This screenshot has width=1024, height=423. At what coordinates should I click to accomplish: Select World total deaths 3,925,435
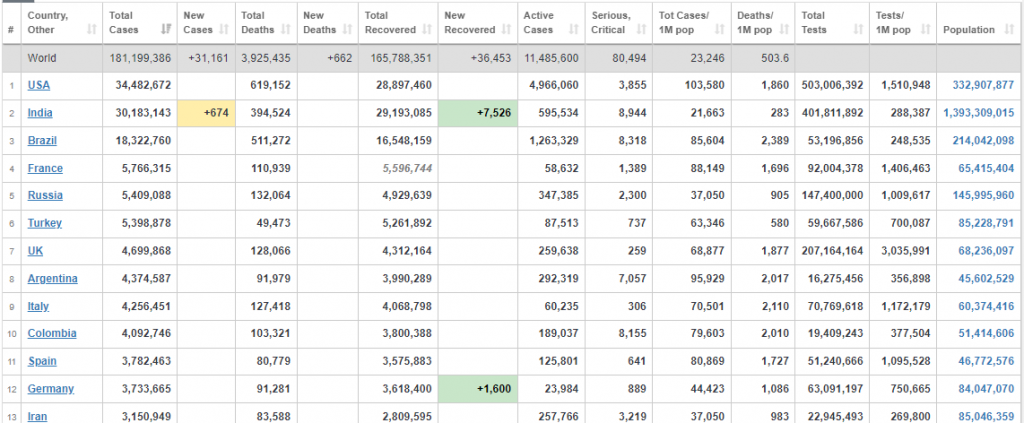266,58
